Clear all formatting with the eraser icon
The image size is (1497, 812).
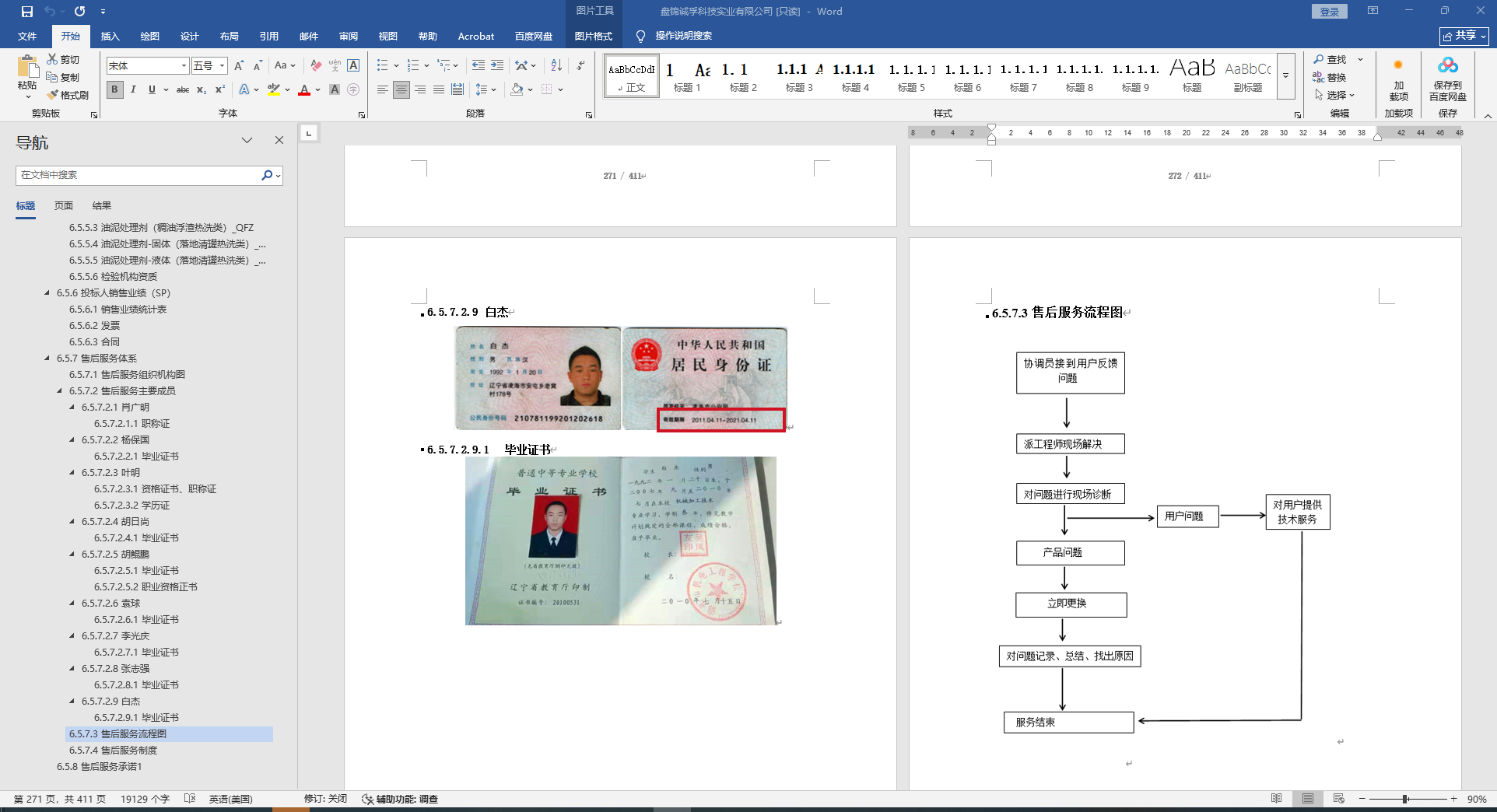point(316,65)
